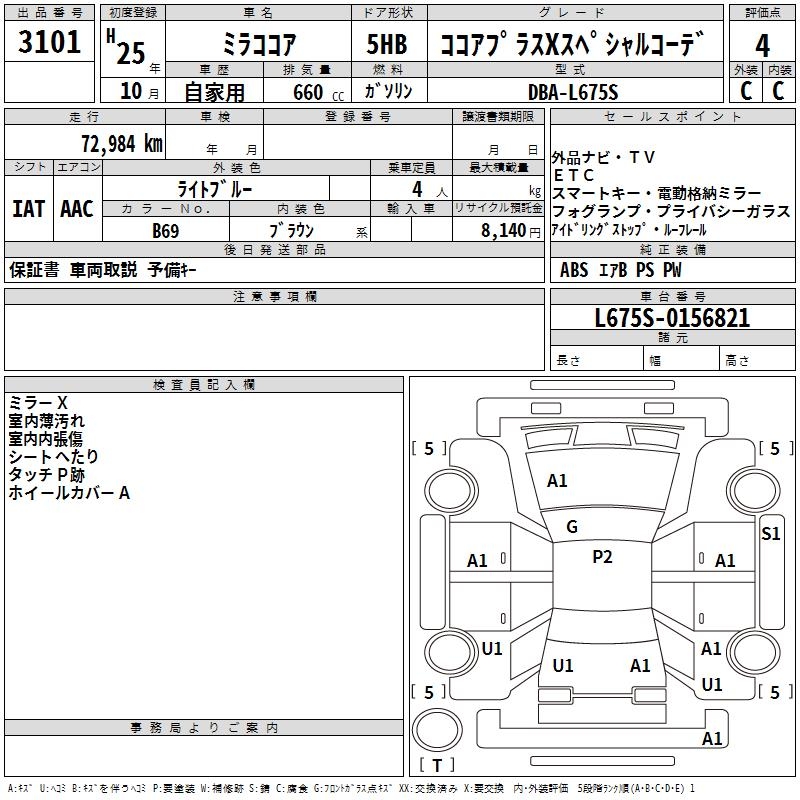Click the P2 mark on the car roof
Viewport: 800px width, 800px height.
[x=602, y=557]
